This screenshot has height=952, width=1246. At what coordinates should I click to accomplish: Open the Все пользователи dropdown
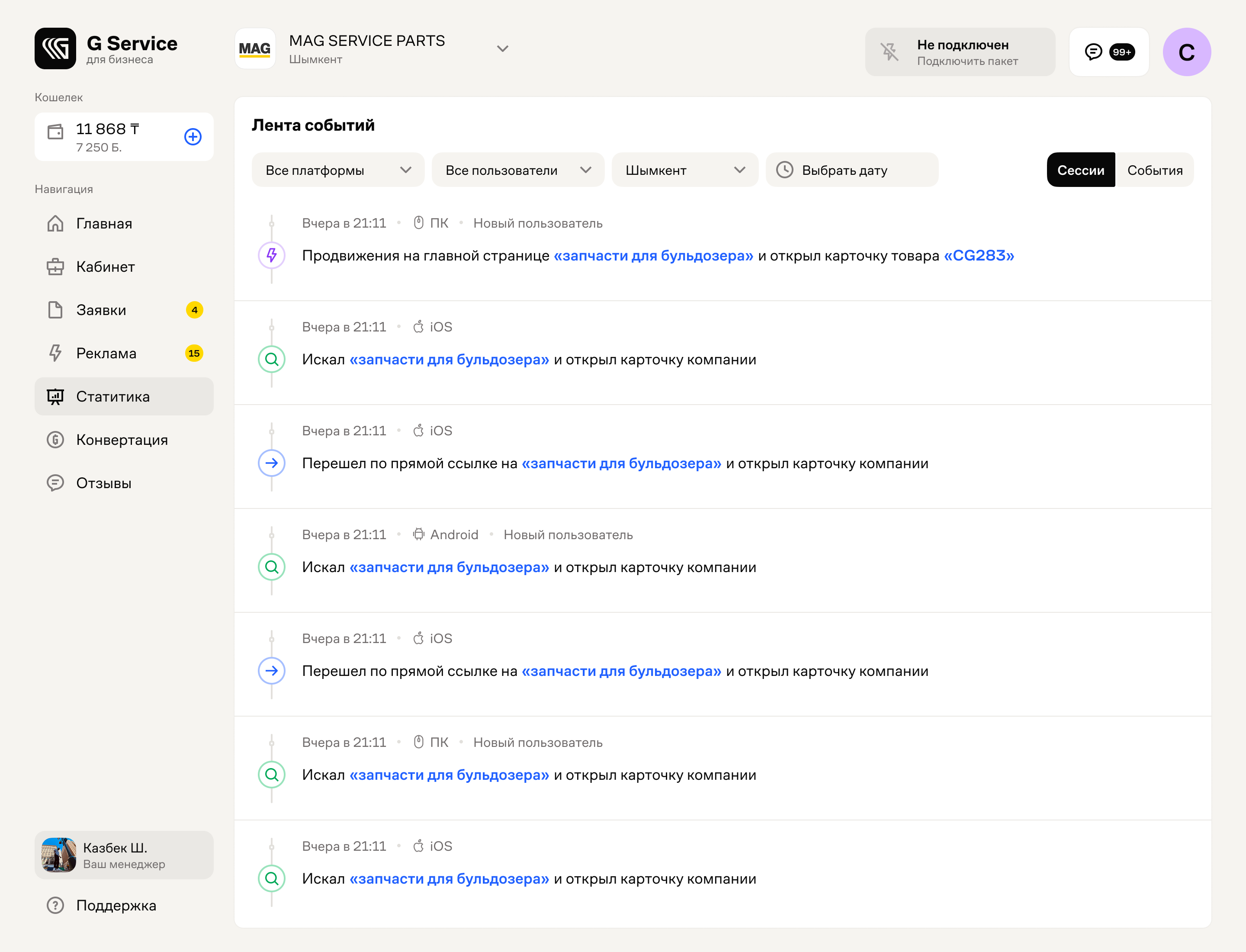[x=518, y=170]
